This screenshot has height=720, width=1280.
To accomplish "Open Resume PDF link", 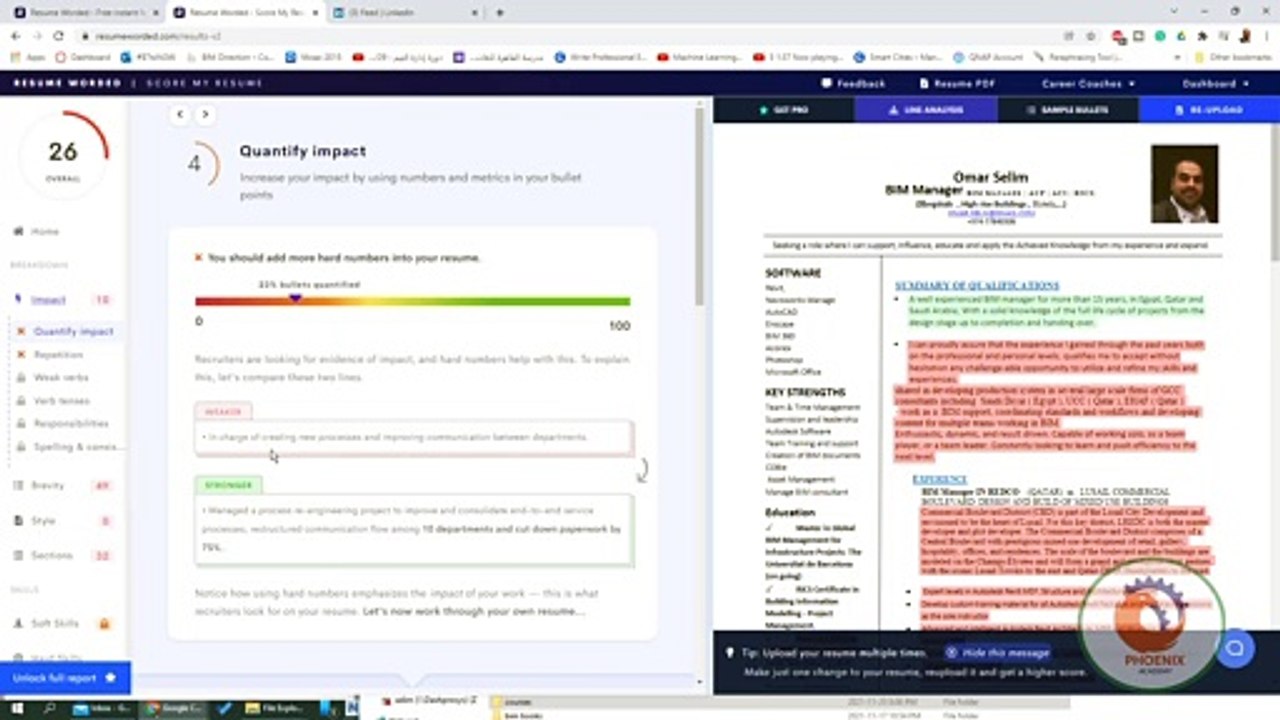I will pyautogui.click(x=957, y=84).
